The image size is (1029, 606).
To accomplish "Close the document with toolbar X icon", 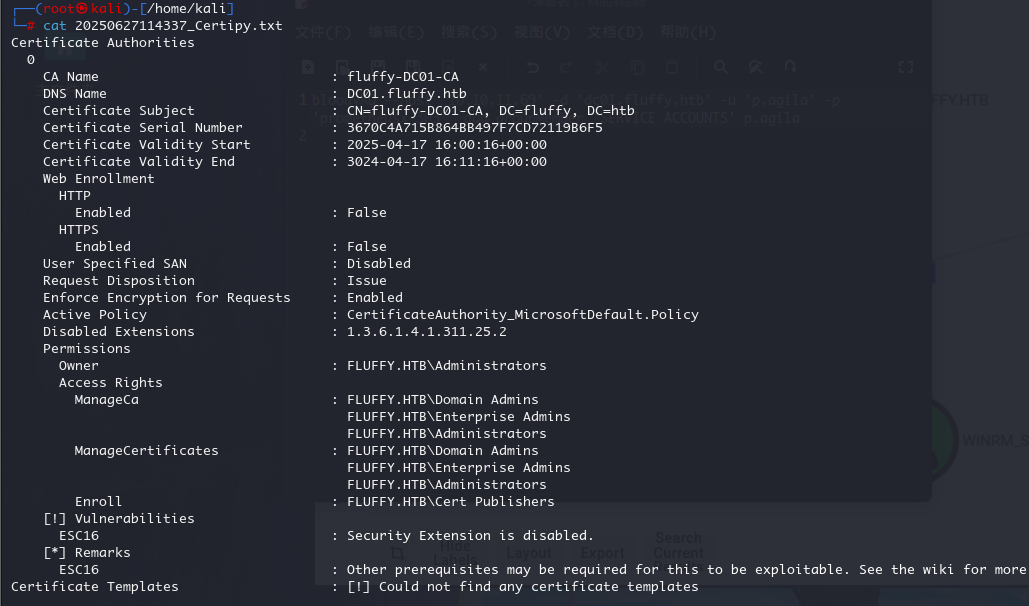I will click(x=483, y=67).
